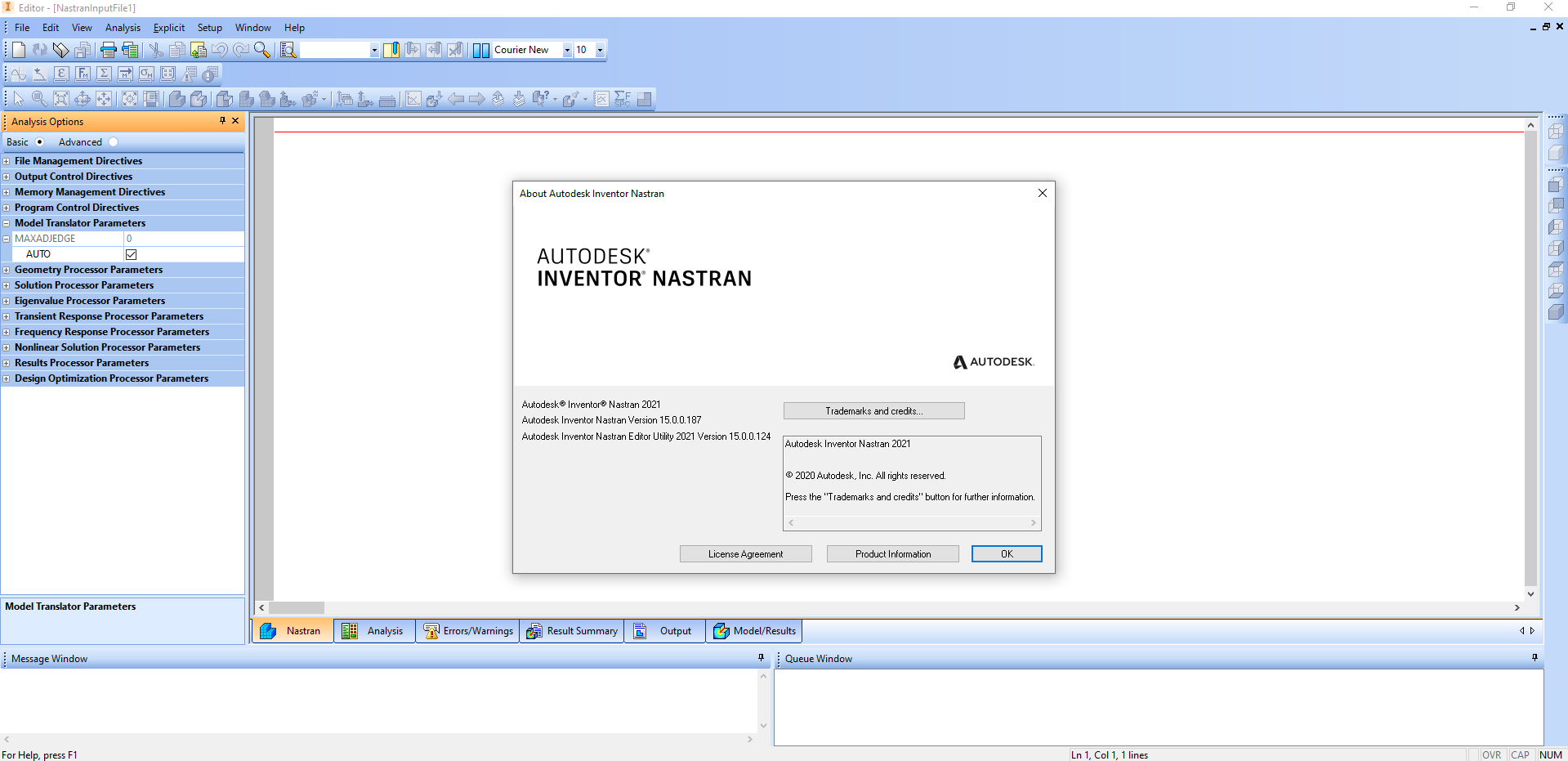The width and height of the screenshot is (1568, 761).
Task: Open the Find magnifying glass tool
Action: (261, 50)
